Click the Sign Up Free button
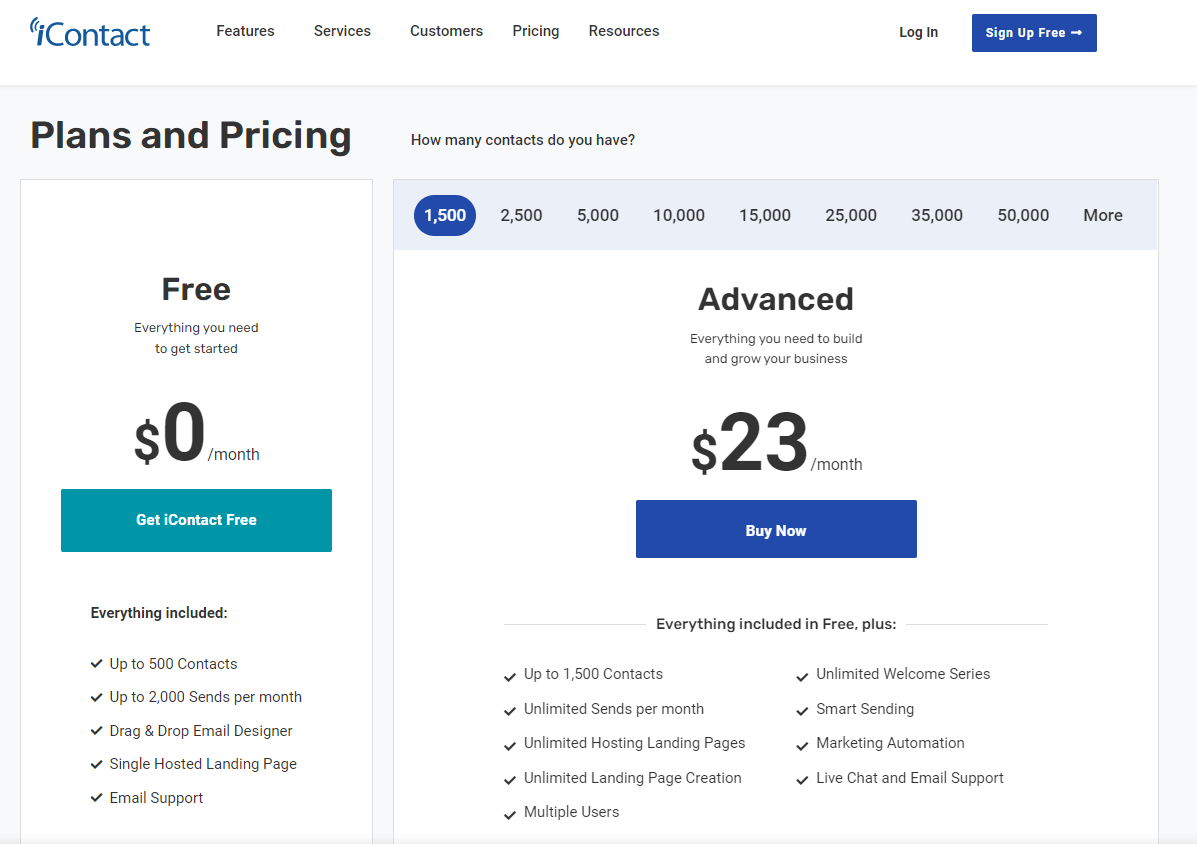 pyautogui.click(x=1034, y=33)
